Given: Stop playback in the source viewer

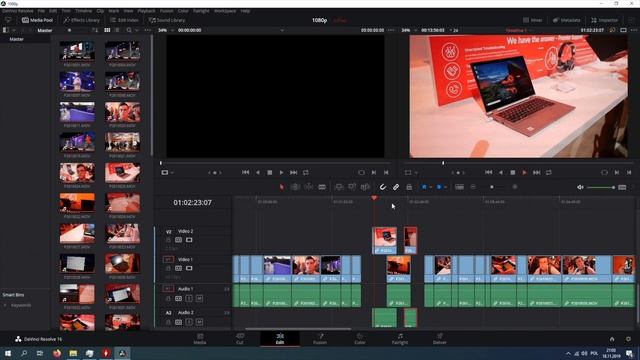Looking at the screenshot, I should pyautogui.click(x=269, y=173).
